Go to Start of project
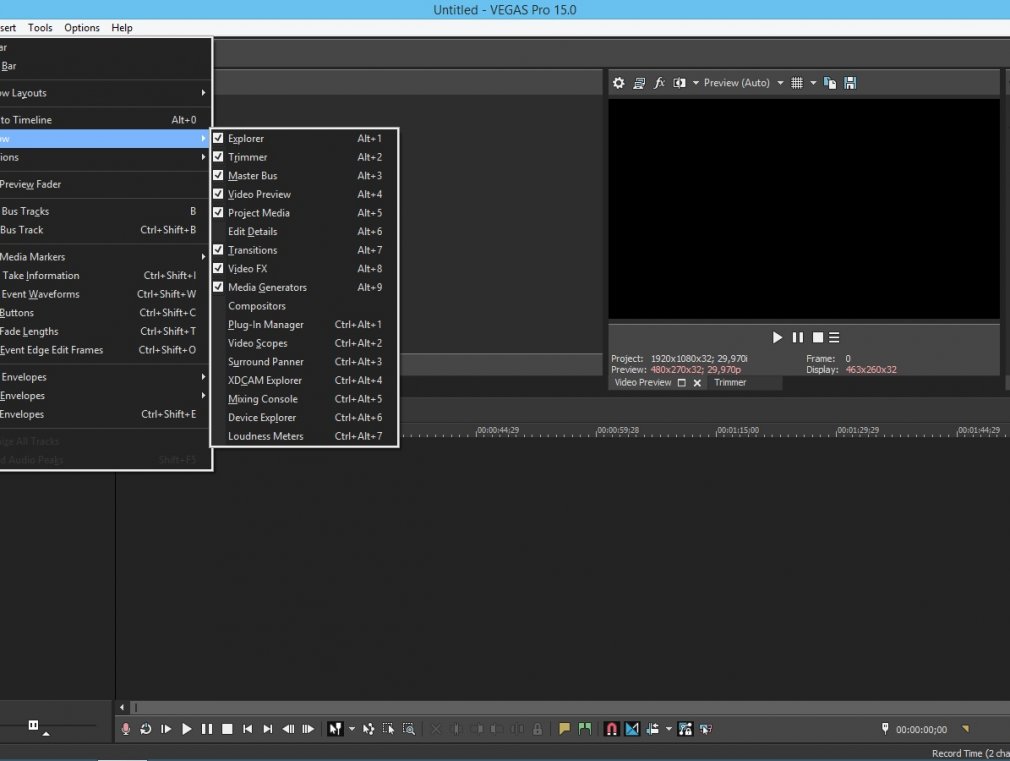The width and height of the screenshot is (1010, 761). (247, 729)
